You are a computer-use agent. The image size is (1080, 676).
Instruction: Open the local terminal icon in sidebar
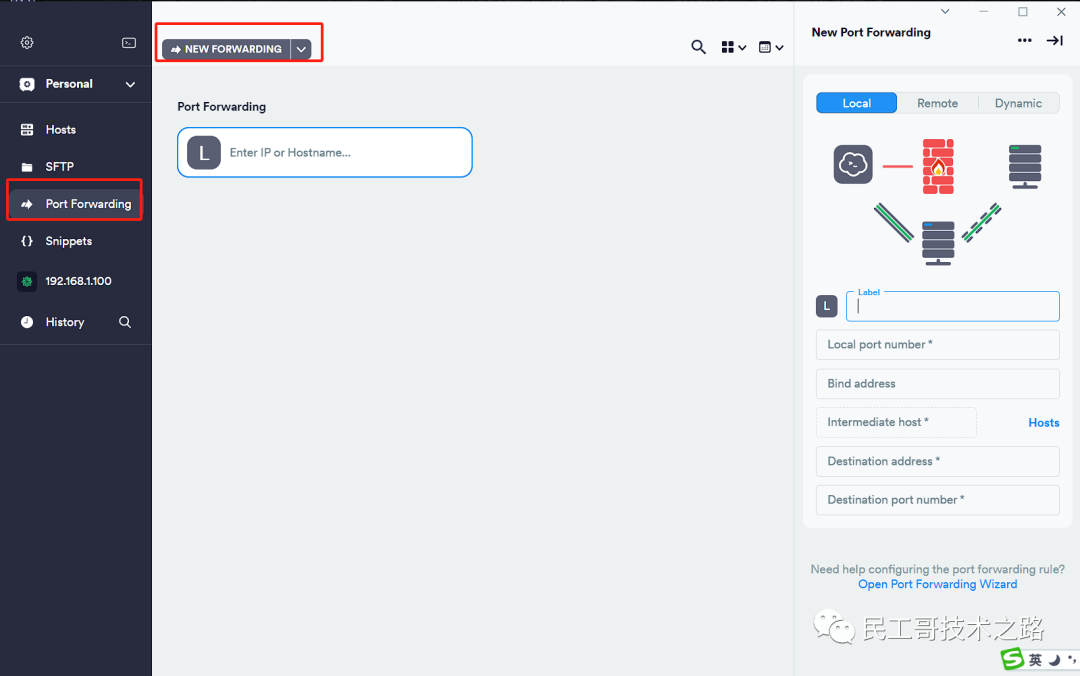[x=129, y=43]
